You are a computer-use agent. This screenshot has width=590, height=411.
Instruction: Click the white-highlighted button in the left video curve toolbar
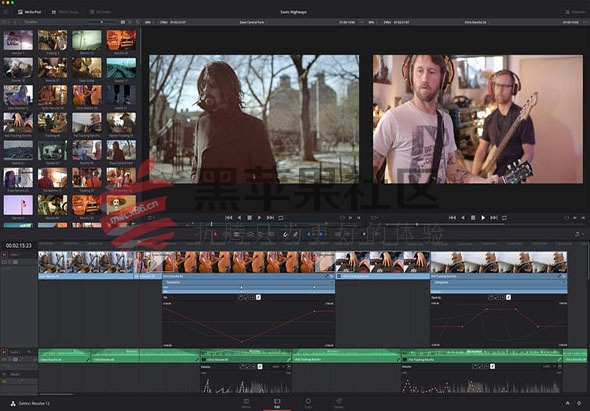tap(258, 297)
